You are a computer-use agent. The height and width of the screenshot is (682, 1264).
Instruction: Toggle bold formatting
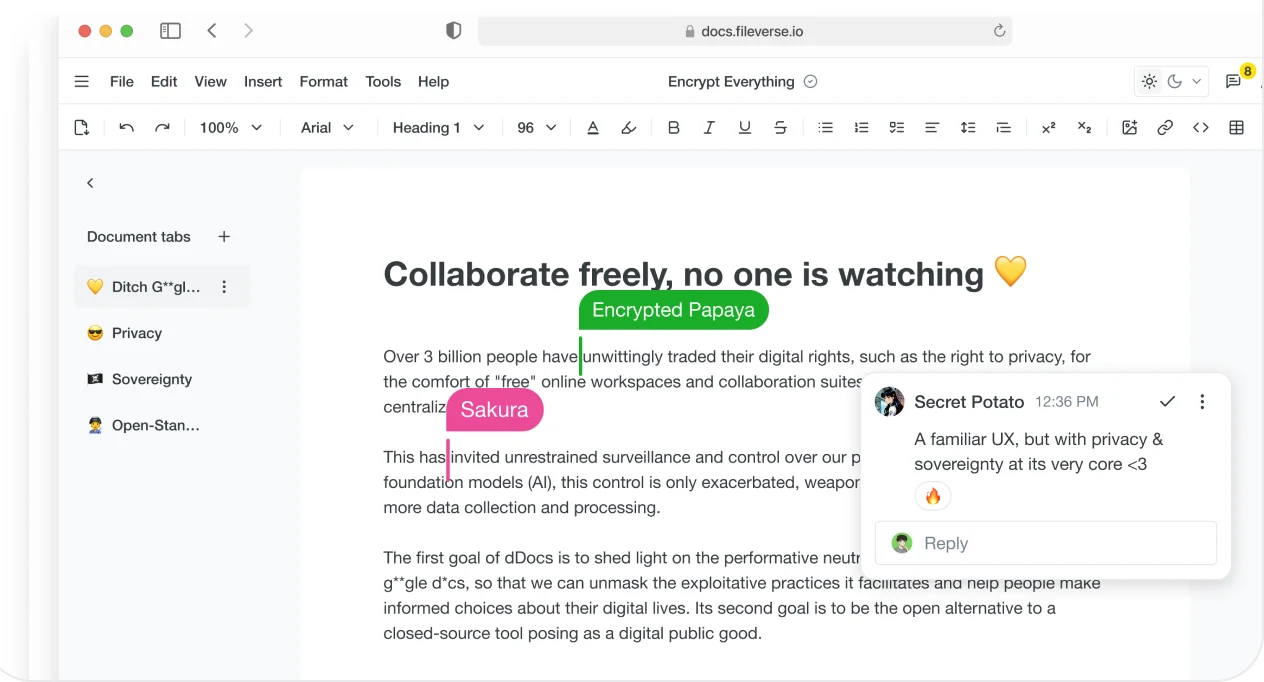(673, 128)
